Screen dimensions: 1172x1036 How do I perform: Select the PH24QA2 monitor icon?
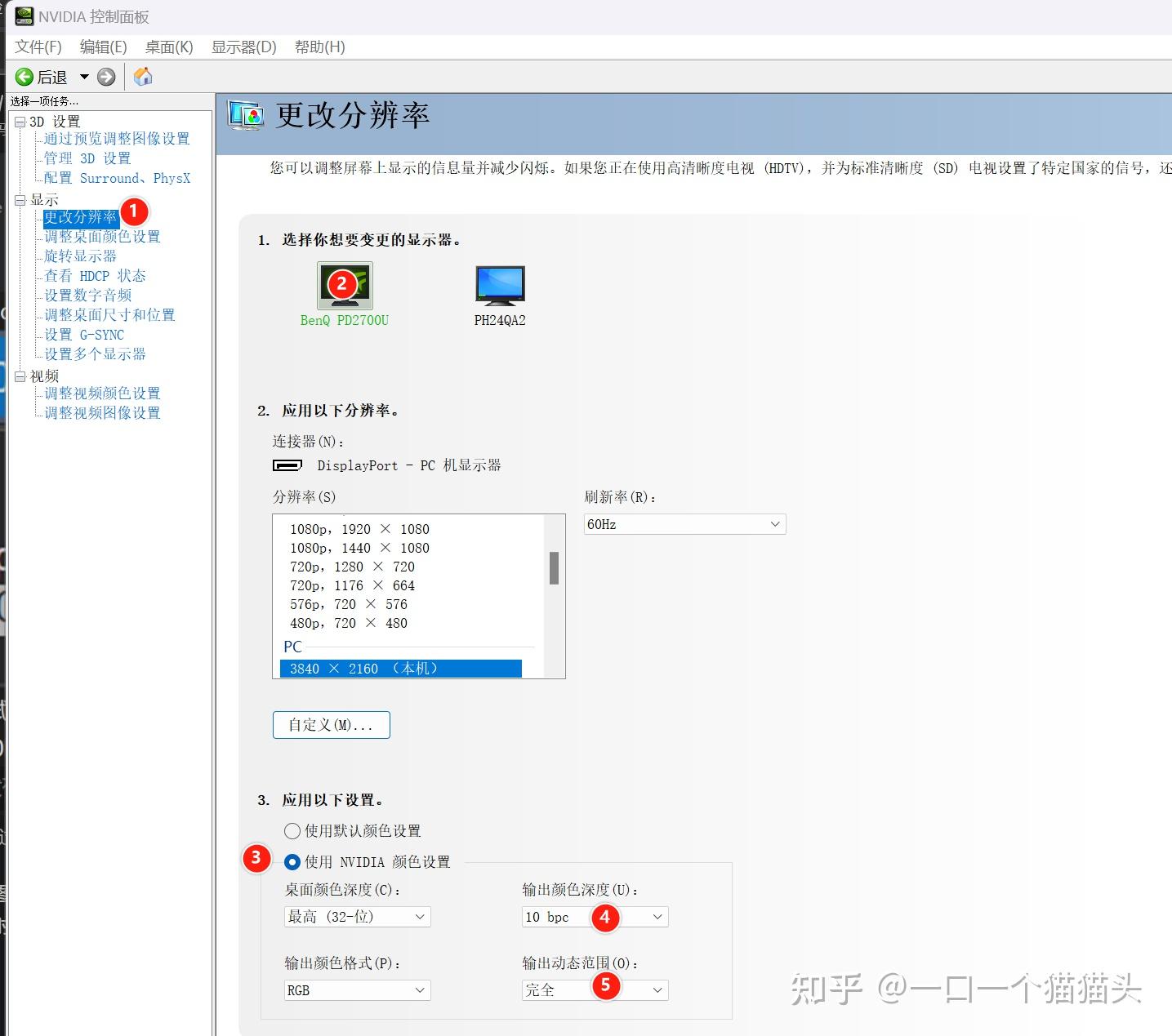500,286
